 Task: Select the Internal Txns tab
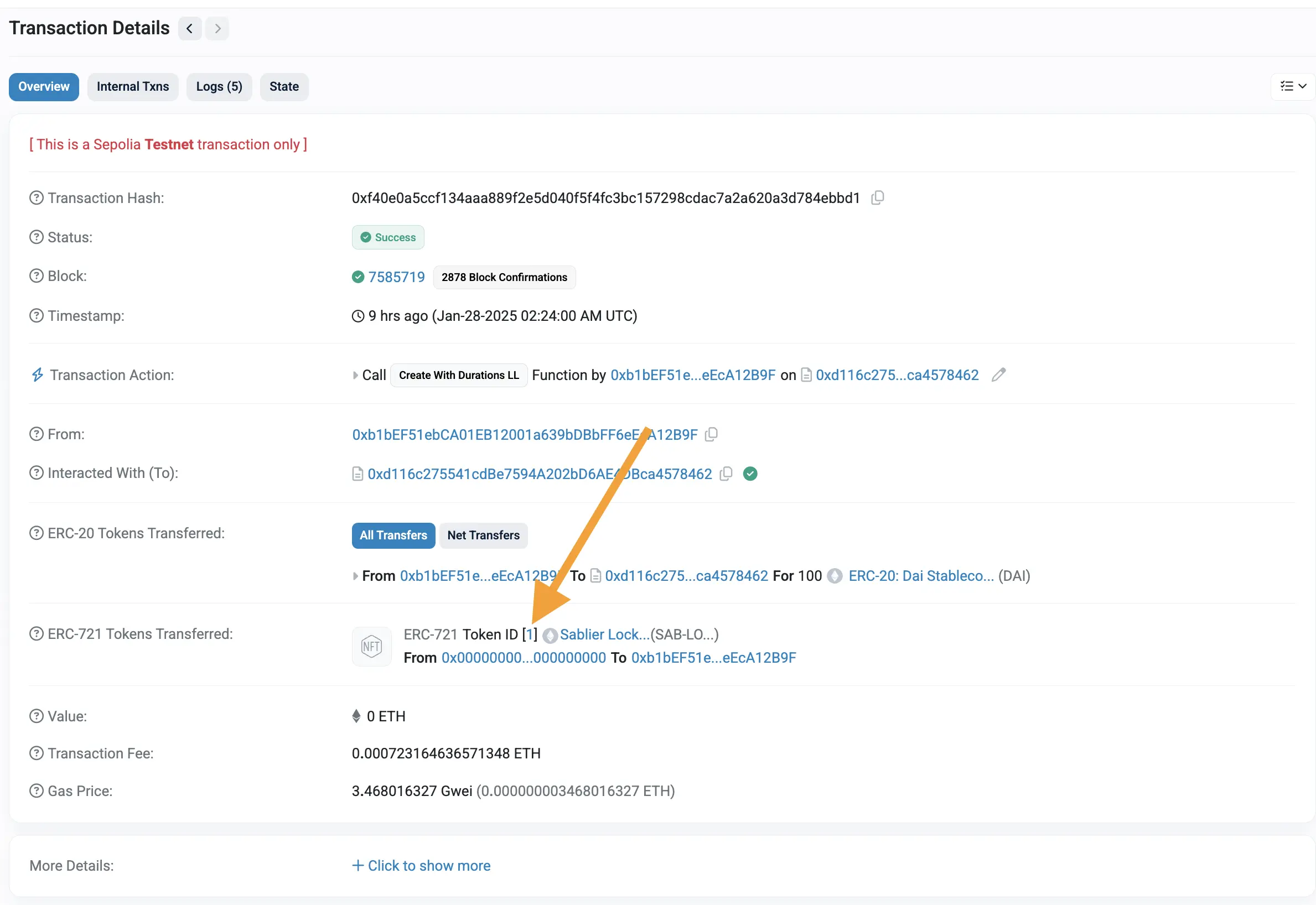click(132, 86)
